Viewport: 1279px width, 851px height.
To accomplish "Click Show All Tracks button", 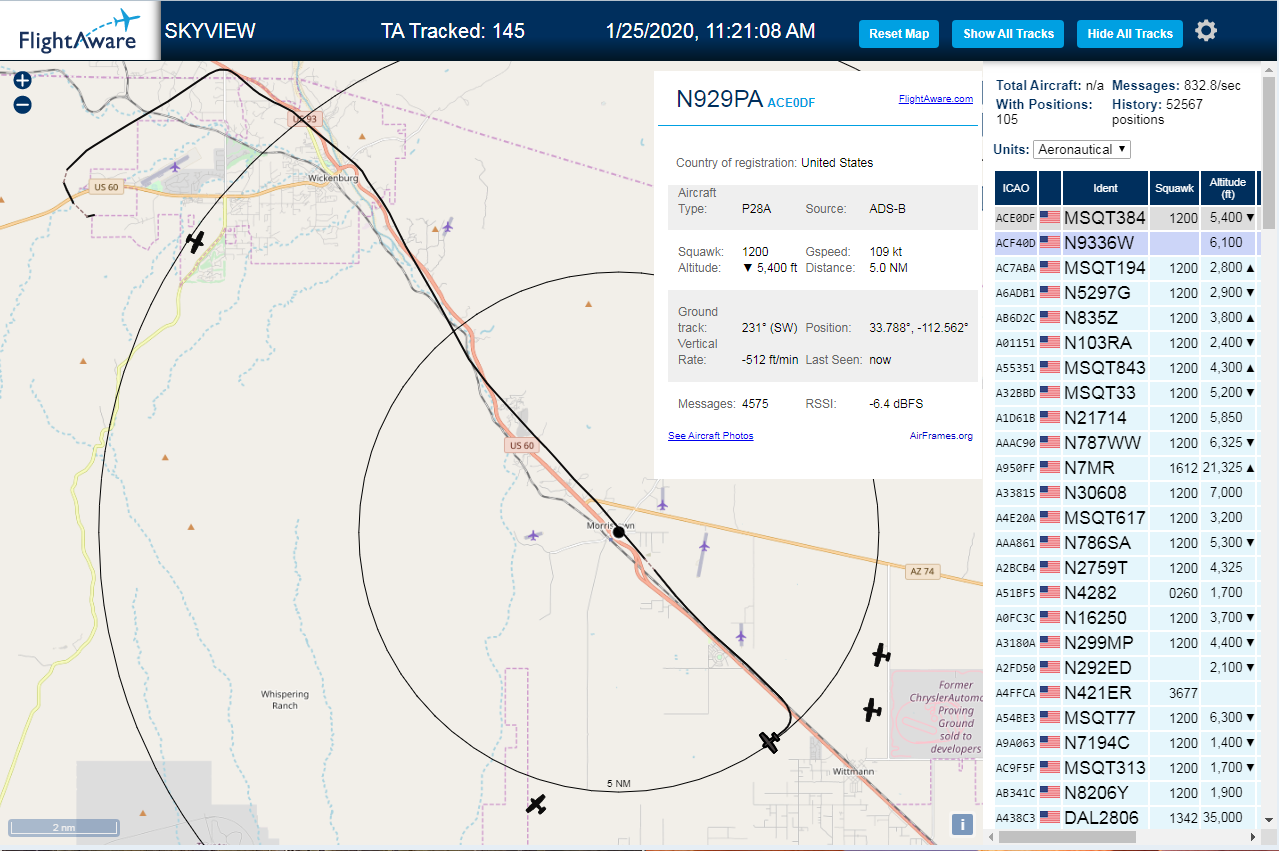I will tap(1008, 34).
